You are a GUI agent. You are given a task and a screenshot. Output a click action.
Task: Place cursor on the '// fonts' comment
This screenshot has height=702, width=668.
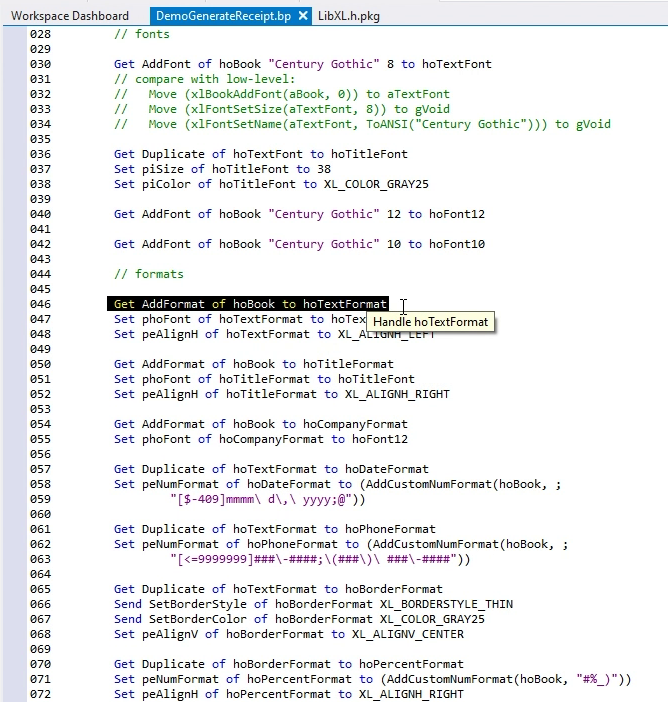tap(141, 34)
